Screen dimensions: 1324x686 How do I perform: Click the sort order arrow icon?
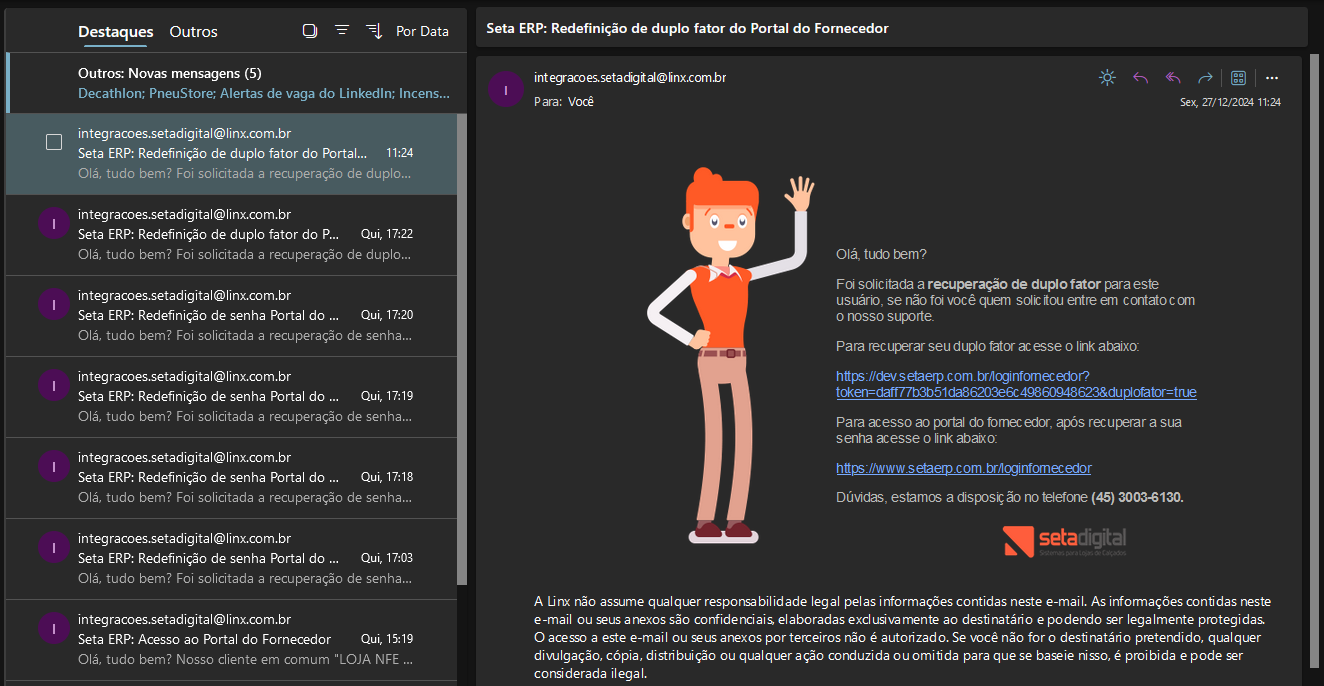(374, 31)
